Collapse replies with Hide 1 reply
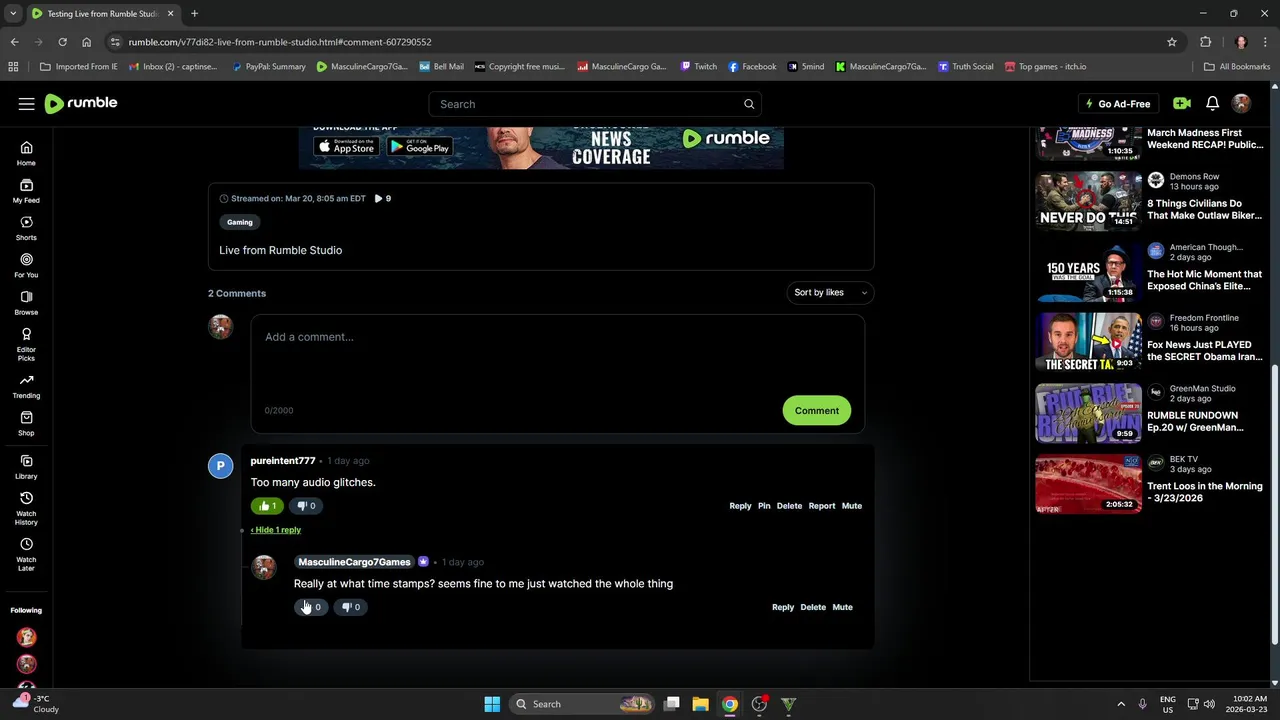The width and height of the screenshot is (1280, 720). (x=276, y=530)
